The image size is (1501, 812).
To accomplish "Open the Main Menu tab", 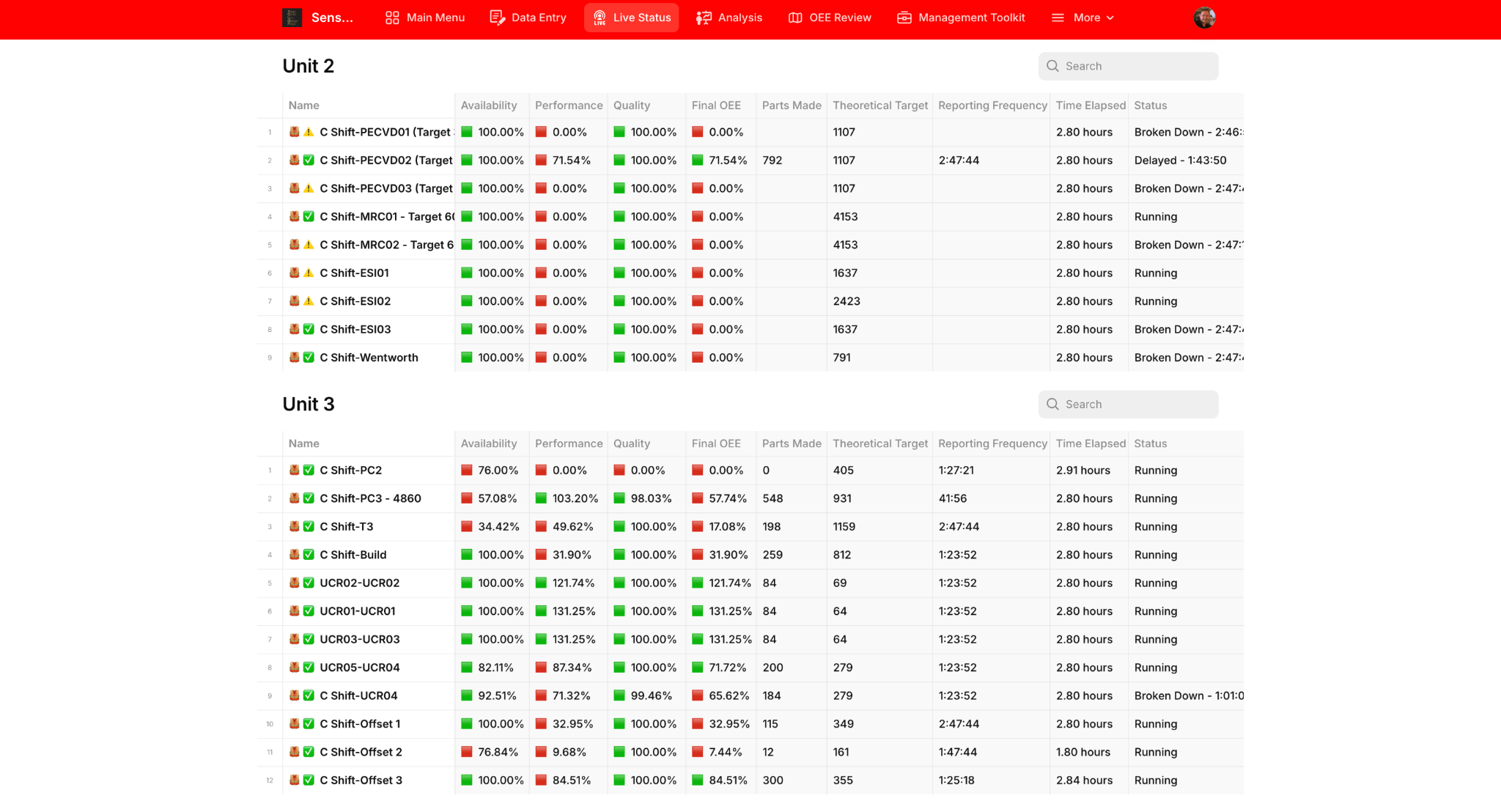I will point(425,18).
